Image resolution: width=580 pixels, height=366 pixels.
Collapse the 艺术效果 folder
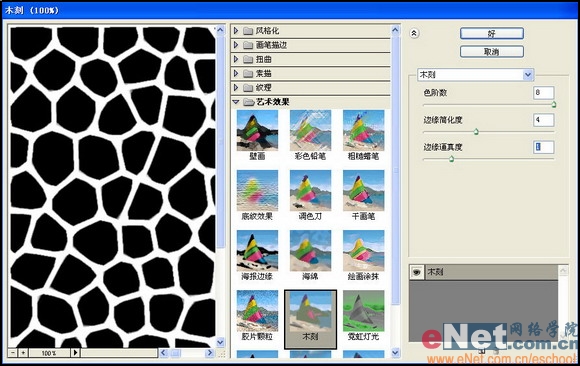coord(236,102)
